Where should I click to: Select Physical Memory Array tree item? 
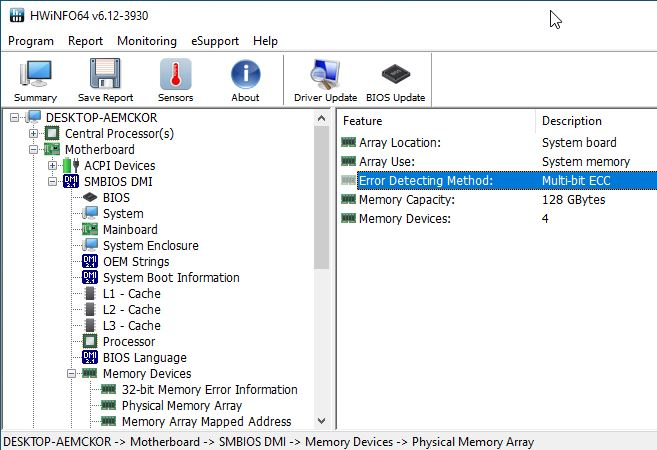click(x=182, y=406)
